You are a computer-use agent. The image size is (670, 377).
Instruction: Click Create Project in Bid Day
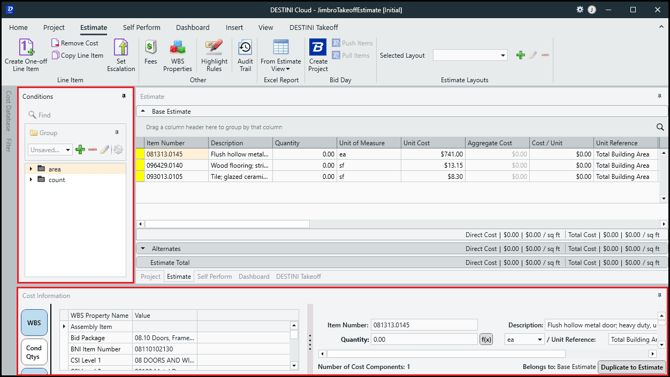click(x=318, y=55)
